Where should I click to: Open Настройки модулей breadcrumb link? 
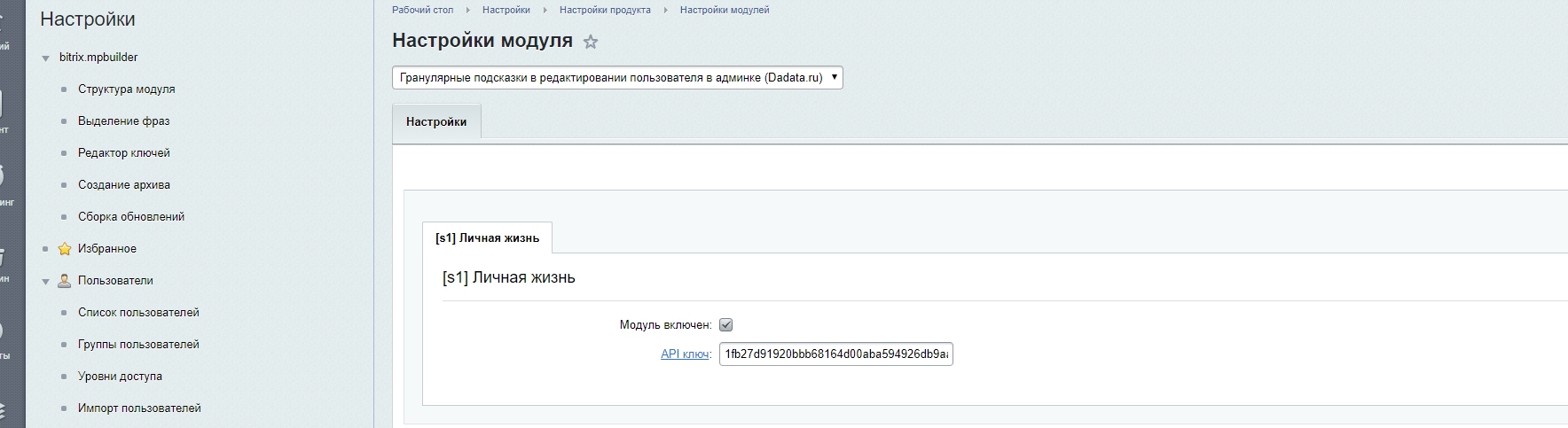point(725,10)
